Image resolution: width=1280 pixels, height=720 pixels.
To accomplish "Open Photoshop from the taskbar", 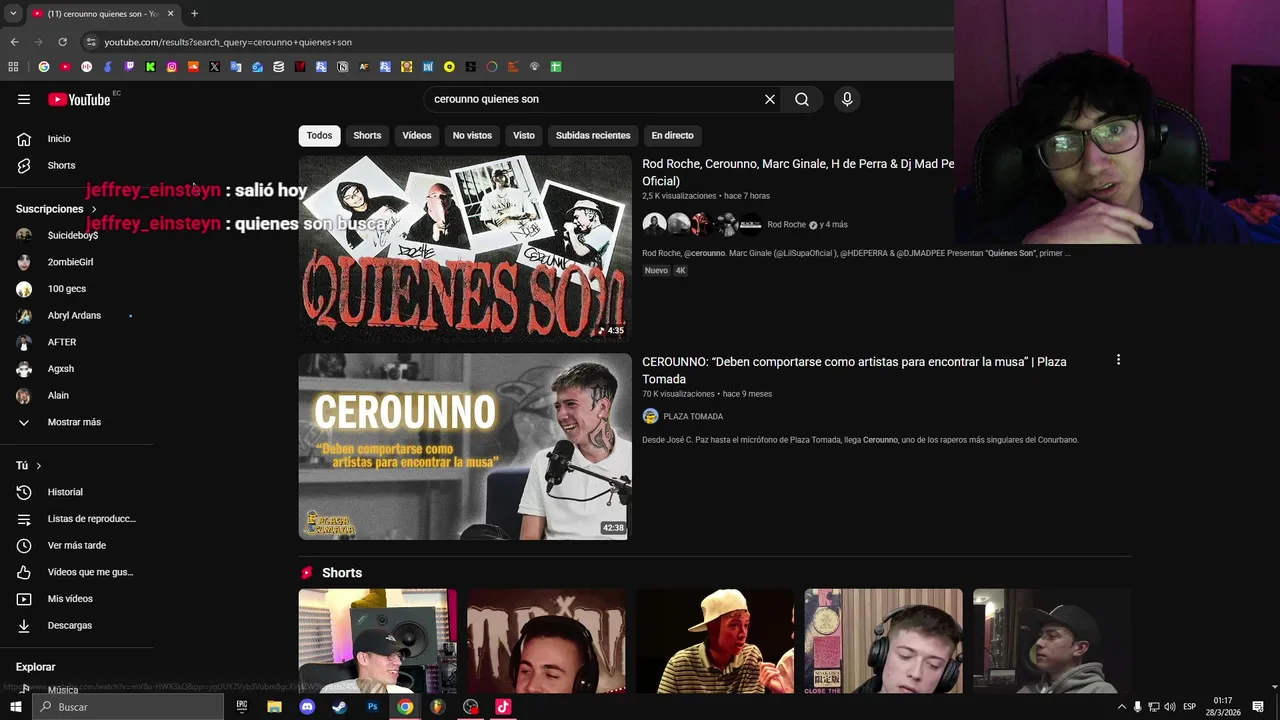I will coord(372,707).
